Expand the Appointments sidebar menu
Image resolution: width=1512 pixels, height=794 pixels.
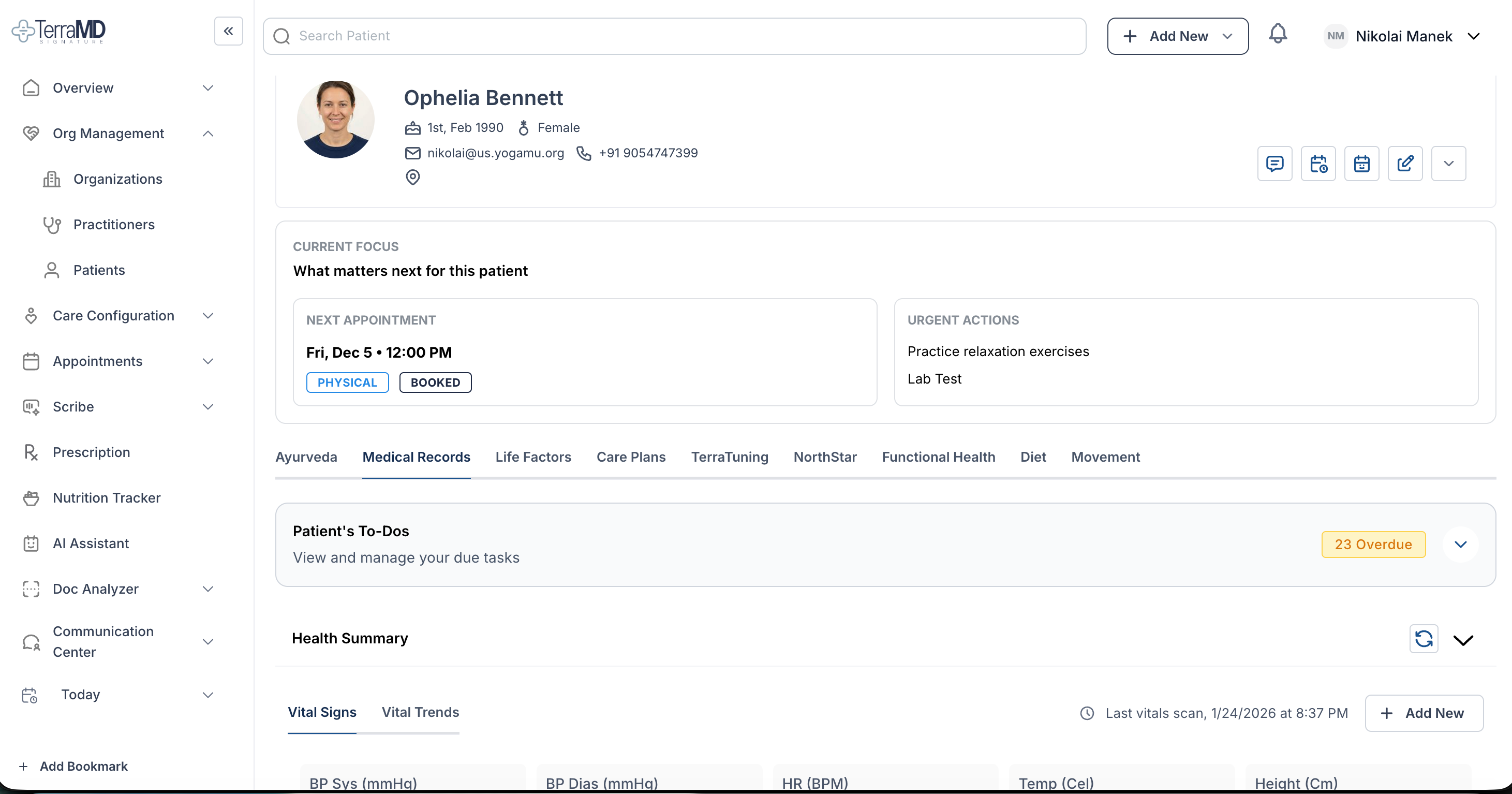208,361
